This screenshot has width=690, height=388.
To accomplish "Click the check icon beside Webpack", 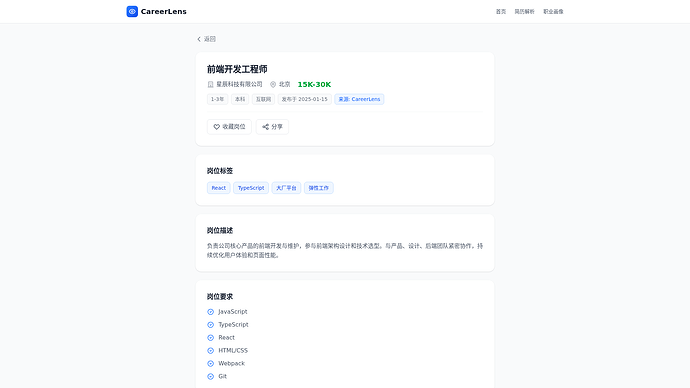I will click(x=210, y=363).
